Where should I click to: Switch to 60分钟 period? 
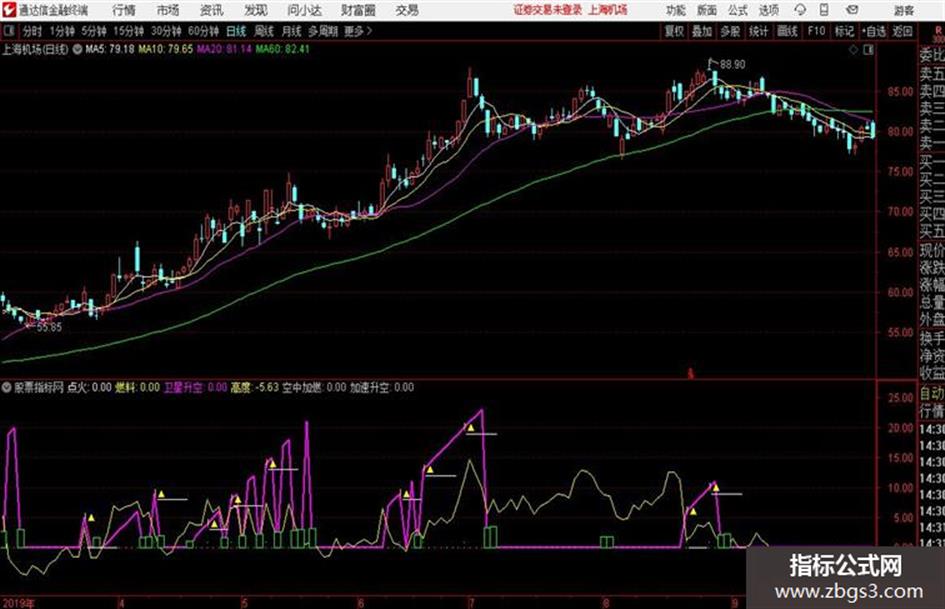tap(203, 31)
